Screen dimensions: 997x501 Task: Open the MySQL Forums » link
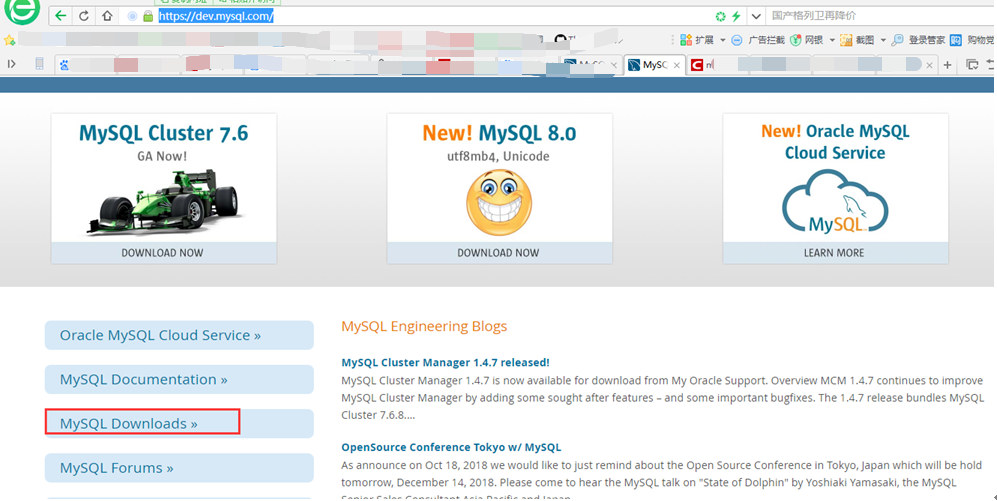pyautogui.click(x=179, y=468)
